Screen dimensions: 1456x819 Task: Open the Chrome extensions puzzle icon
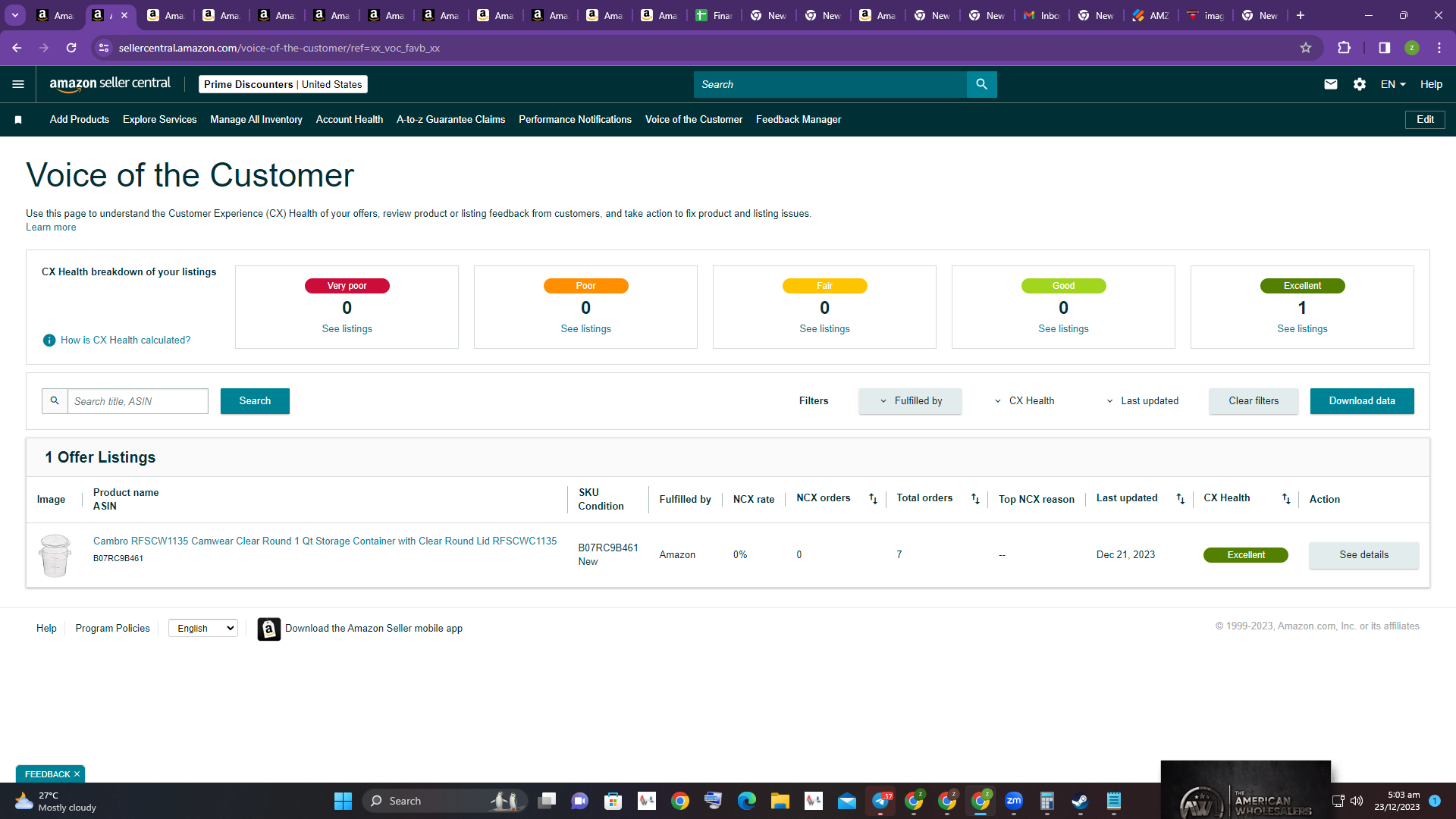tap(1344, 48)
